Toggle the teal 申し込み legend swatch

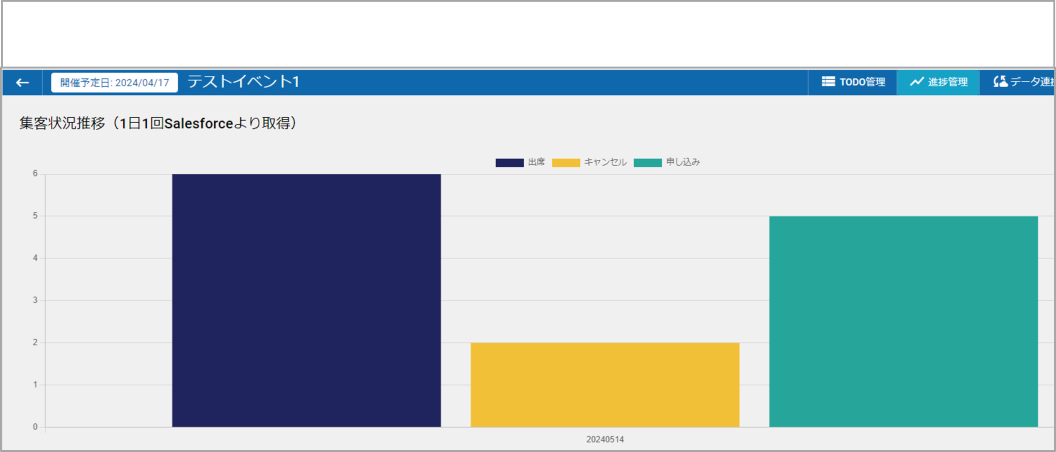point(647,162)
